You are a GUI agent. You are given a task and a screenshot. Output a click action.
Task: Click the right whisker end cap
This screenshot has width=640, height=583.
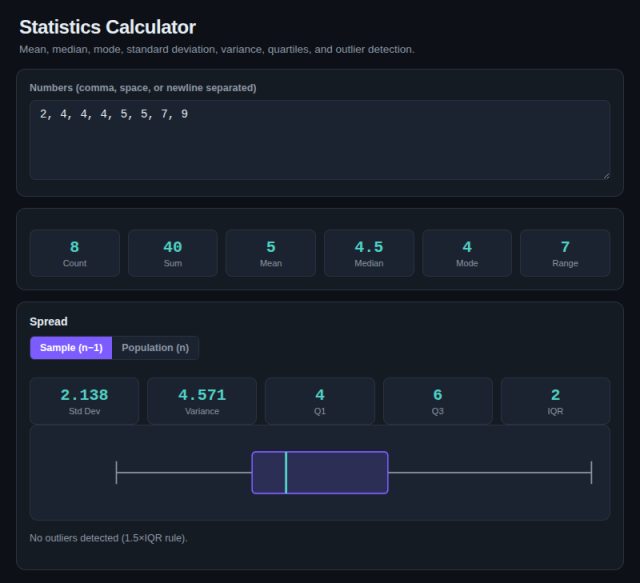pyautogui.click(x=591, y=473)
